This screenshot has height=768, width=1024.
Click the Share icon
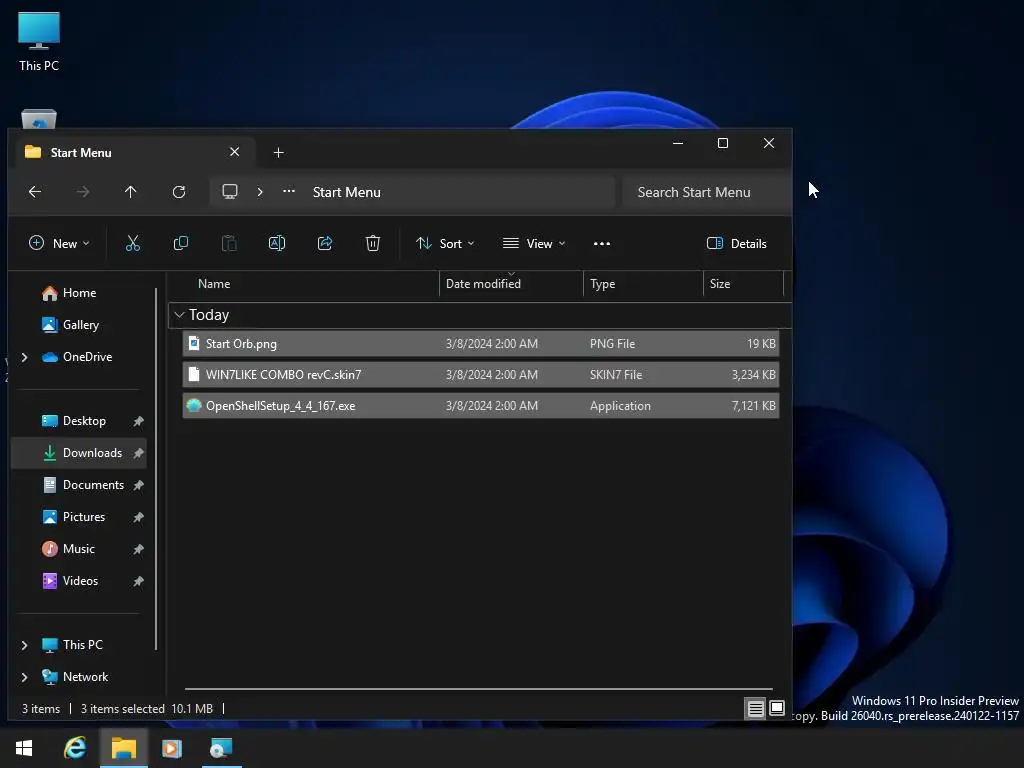(x=325, y=244)
